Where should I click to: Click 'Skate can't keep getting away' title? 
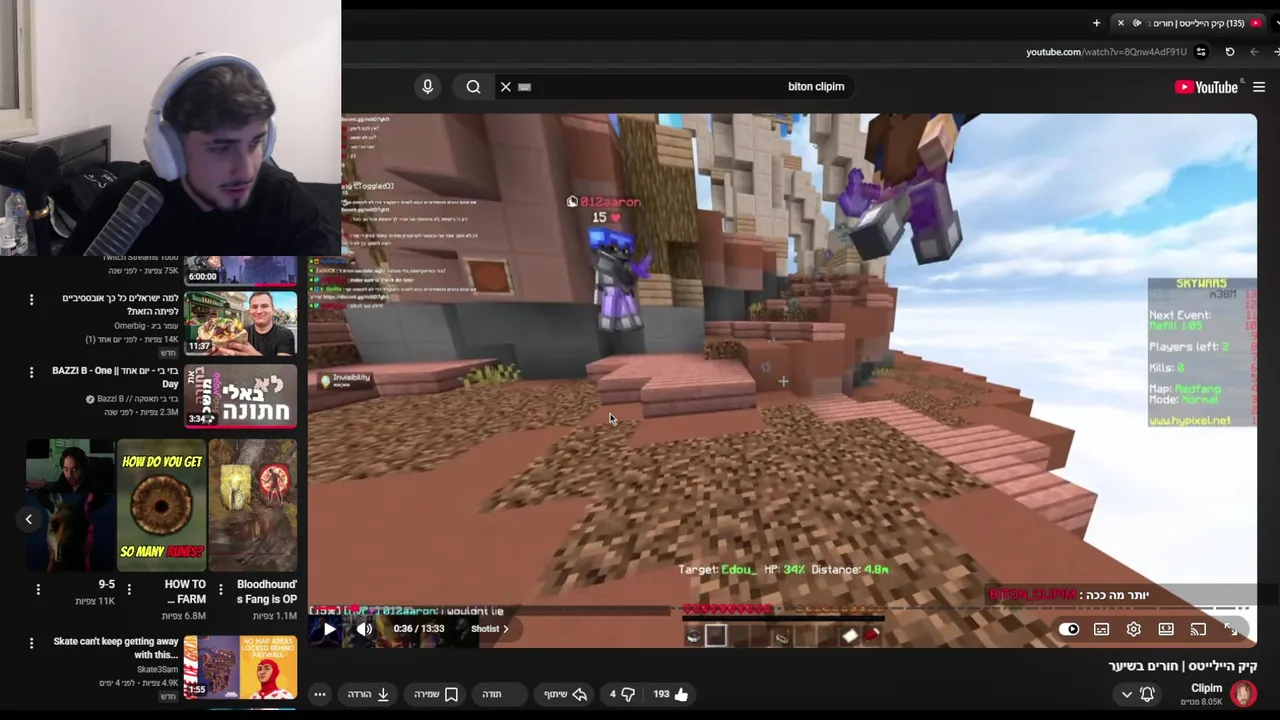click(116, 648)
